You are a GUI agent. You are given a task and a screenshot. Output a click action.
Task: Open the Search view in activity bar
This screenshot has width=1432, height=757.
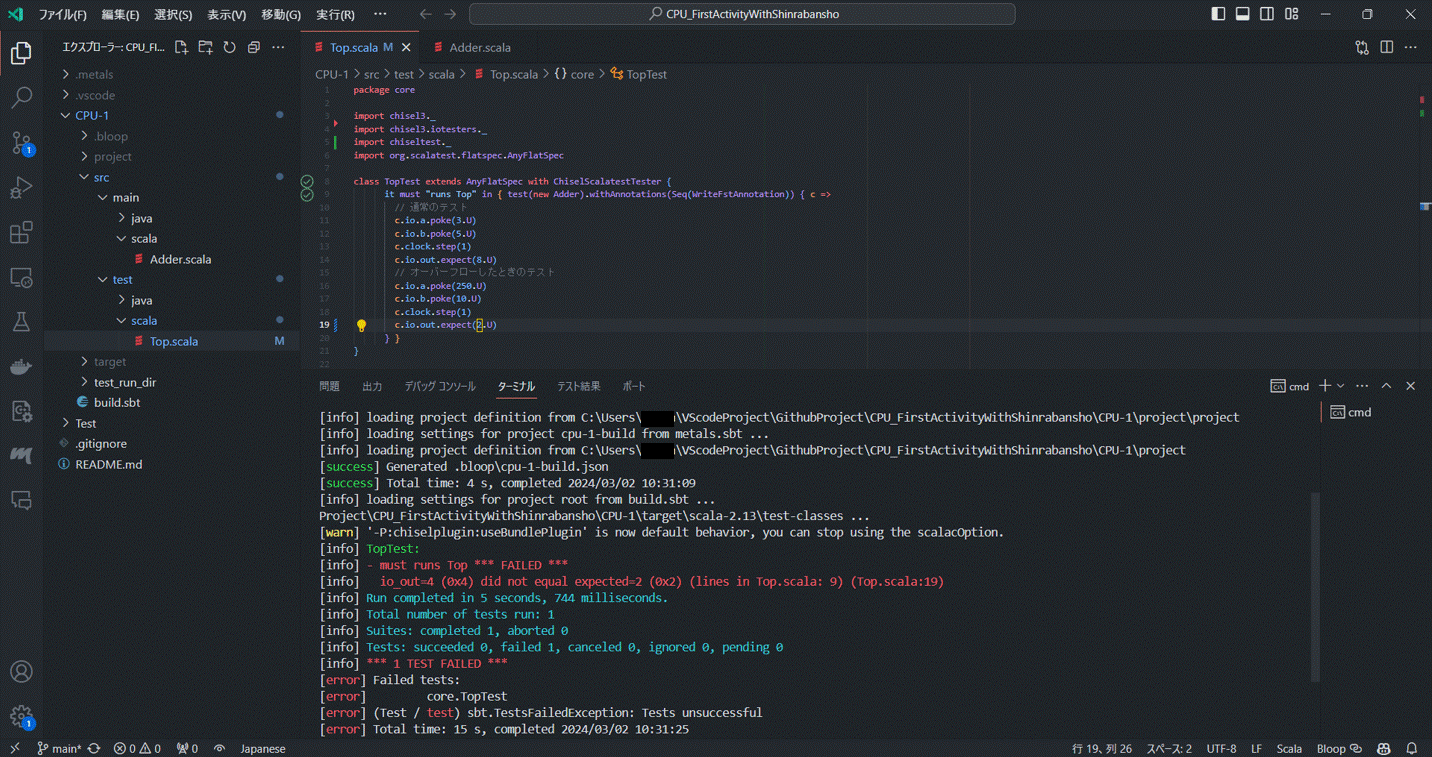[x=21, y=97]
